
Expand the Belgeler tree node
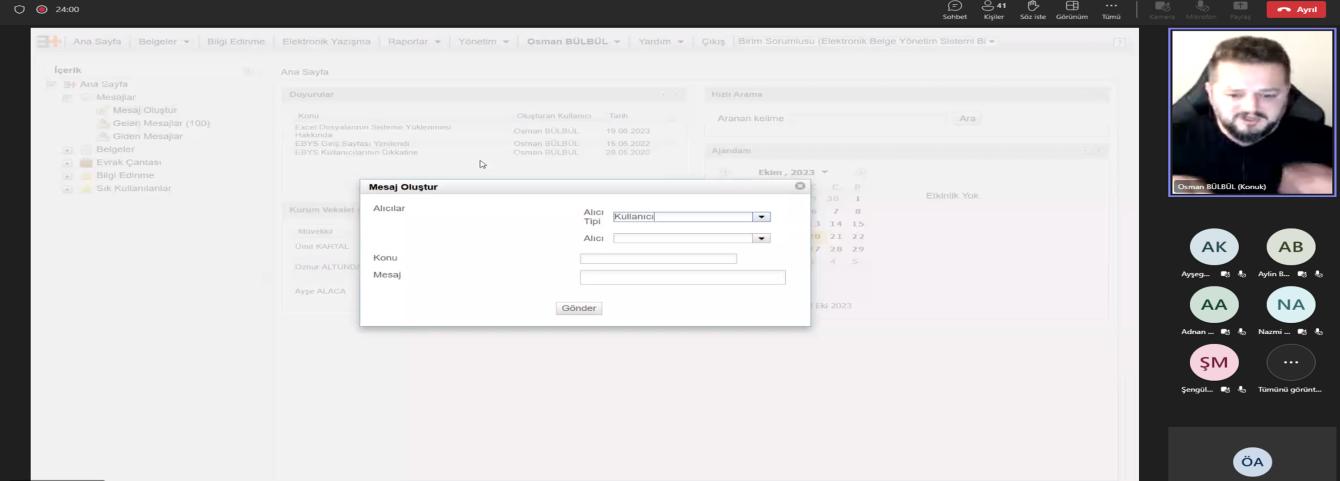(x=68, y=150)
